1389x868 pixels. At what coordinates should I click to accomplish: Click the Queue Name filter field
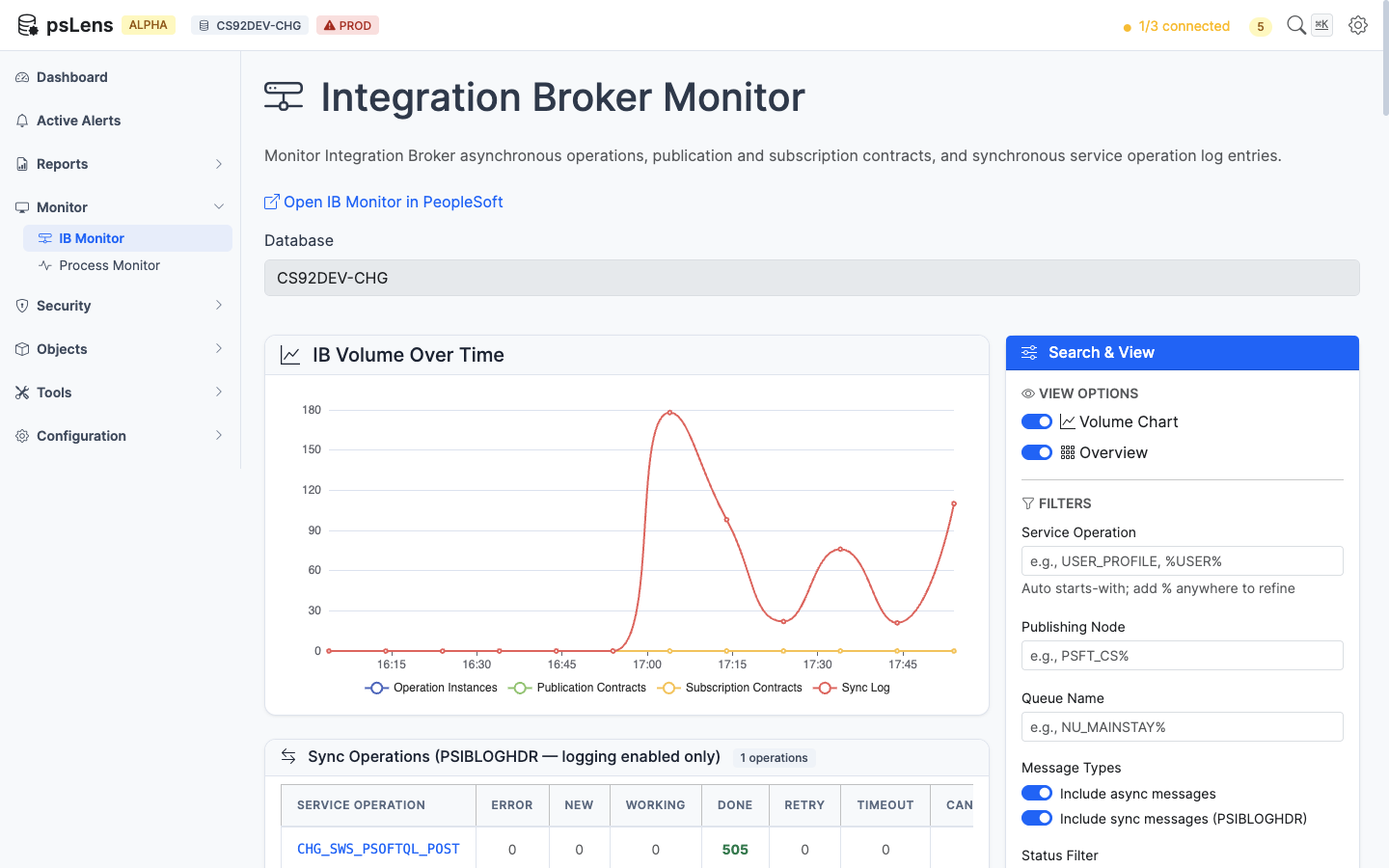(1183, 727)
